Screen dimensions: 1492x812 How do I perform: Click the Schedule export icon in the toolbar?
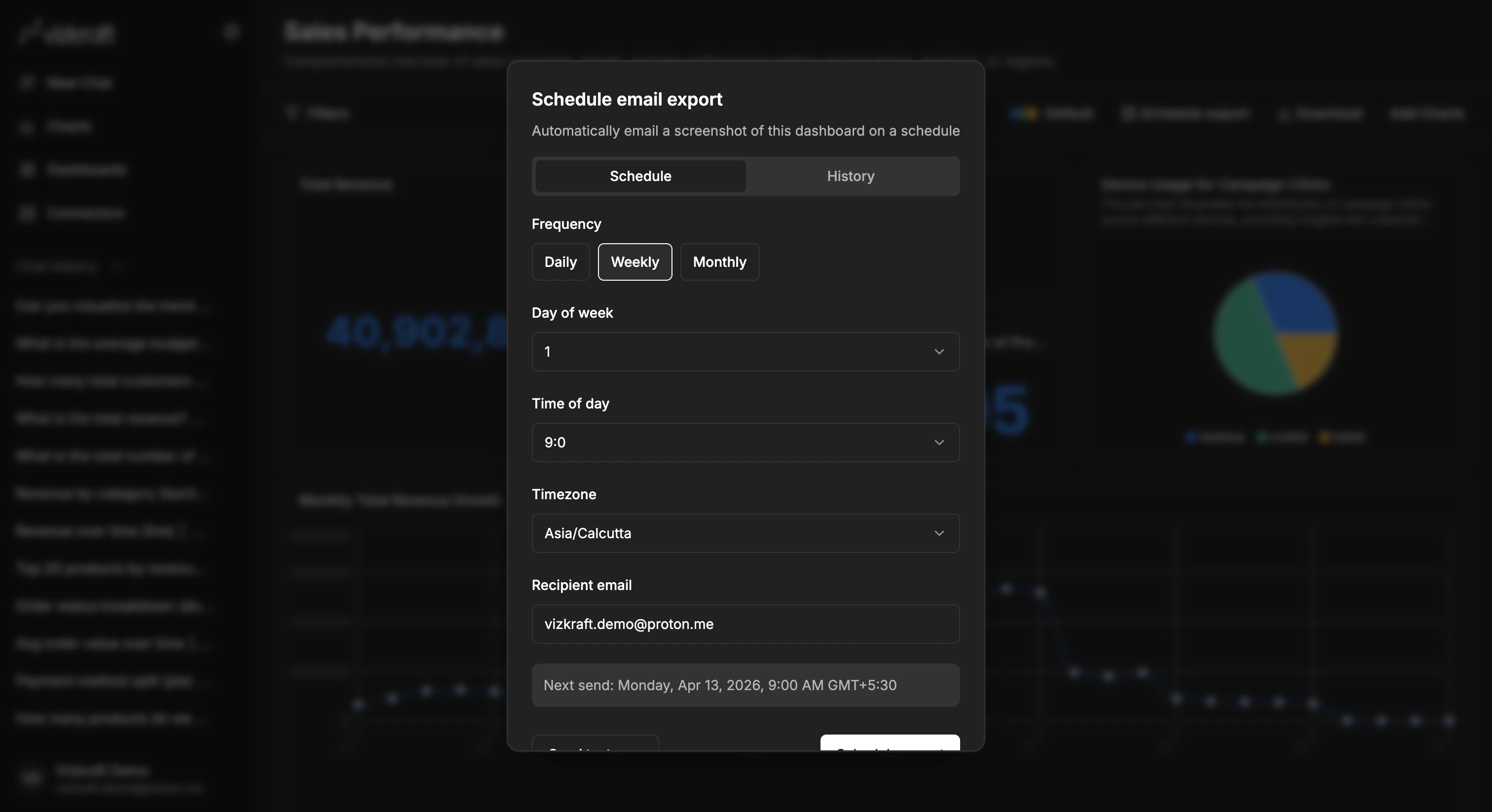point(1185,113)
